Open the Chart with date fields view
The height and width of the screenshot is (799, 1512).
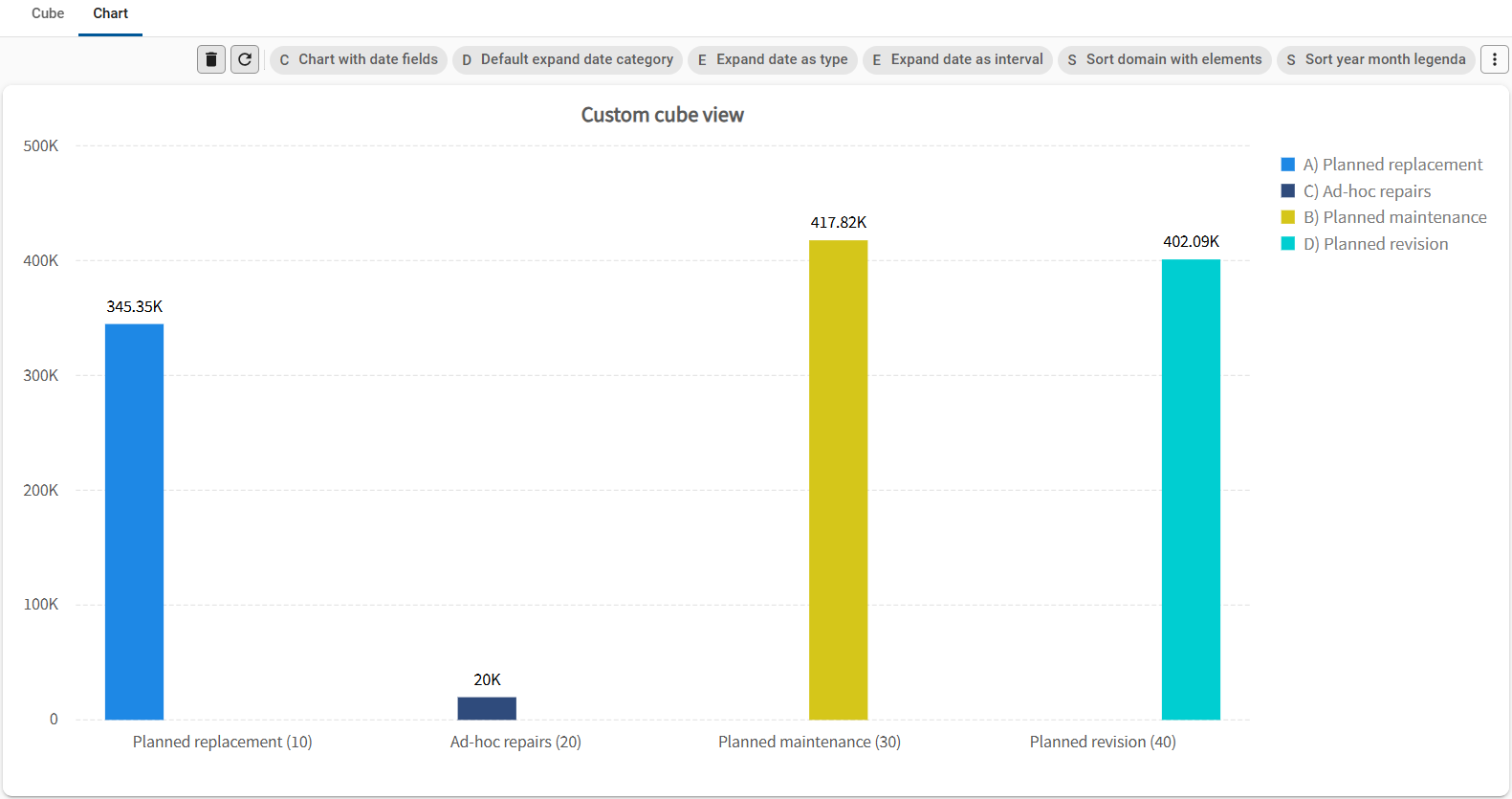pyautogui.click(x=359, y=59)
